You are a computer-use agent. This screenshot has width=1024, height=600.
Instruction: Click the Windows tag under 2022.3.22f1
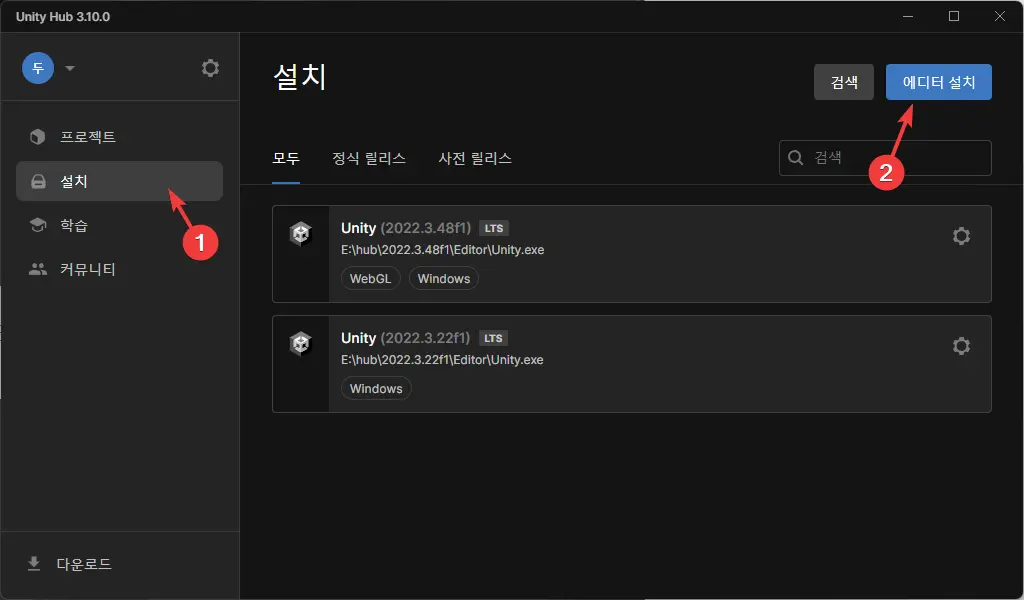click(376, 388)
